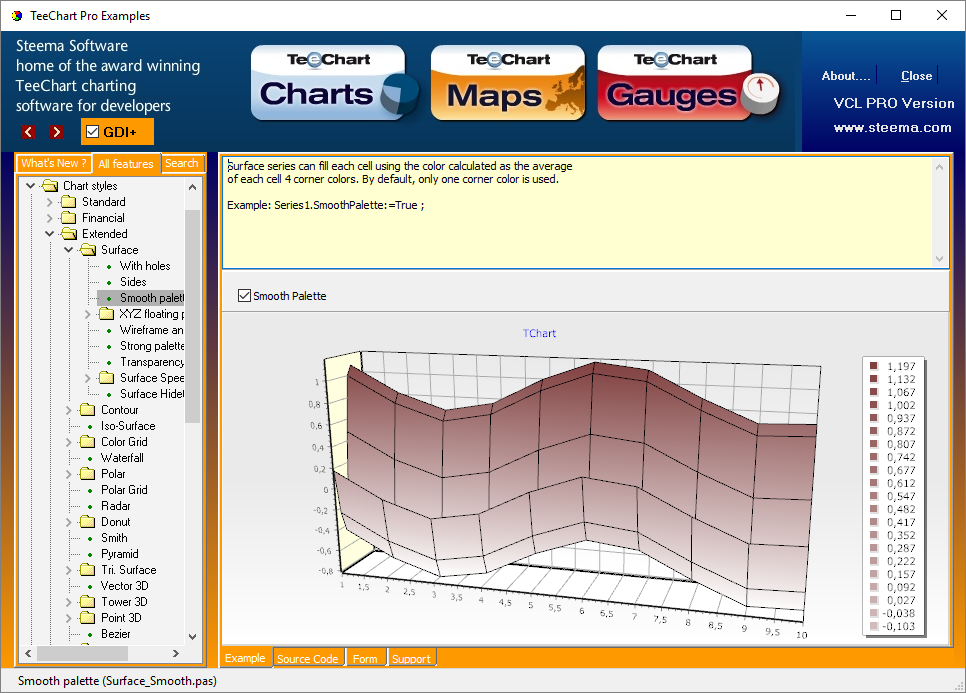Go to next example with red right arrow
966x693 pixels.
coord(56,132)
